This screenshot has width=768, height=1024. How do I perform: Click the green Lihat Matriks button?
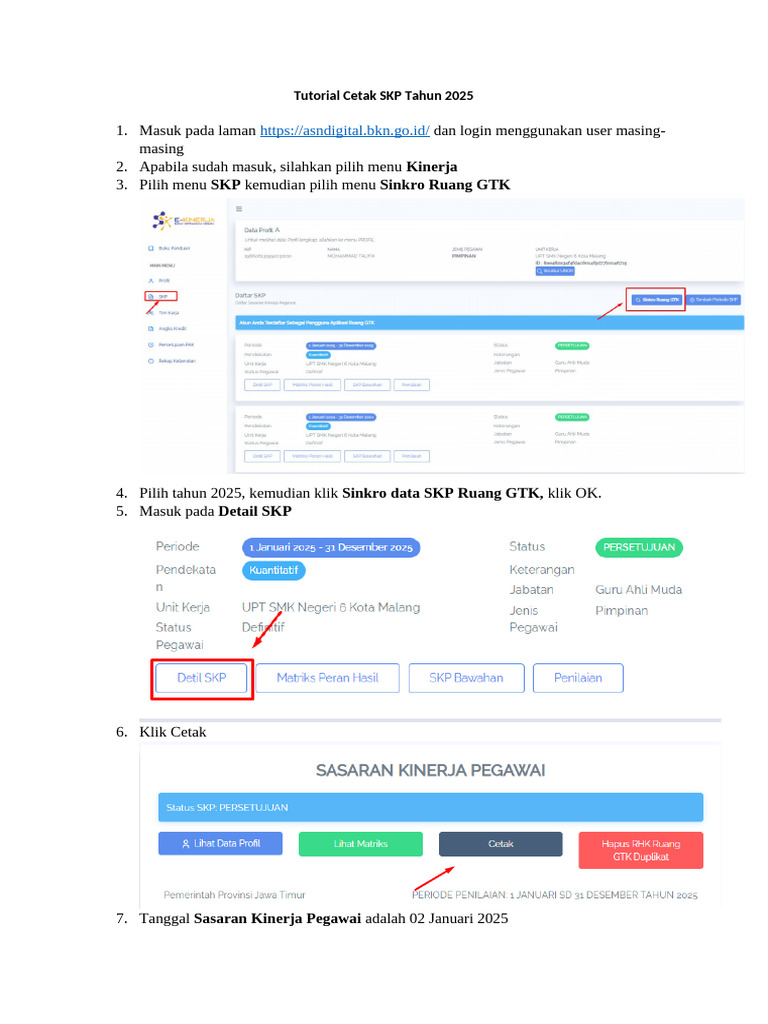click(360, 844)
